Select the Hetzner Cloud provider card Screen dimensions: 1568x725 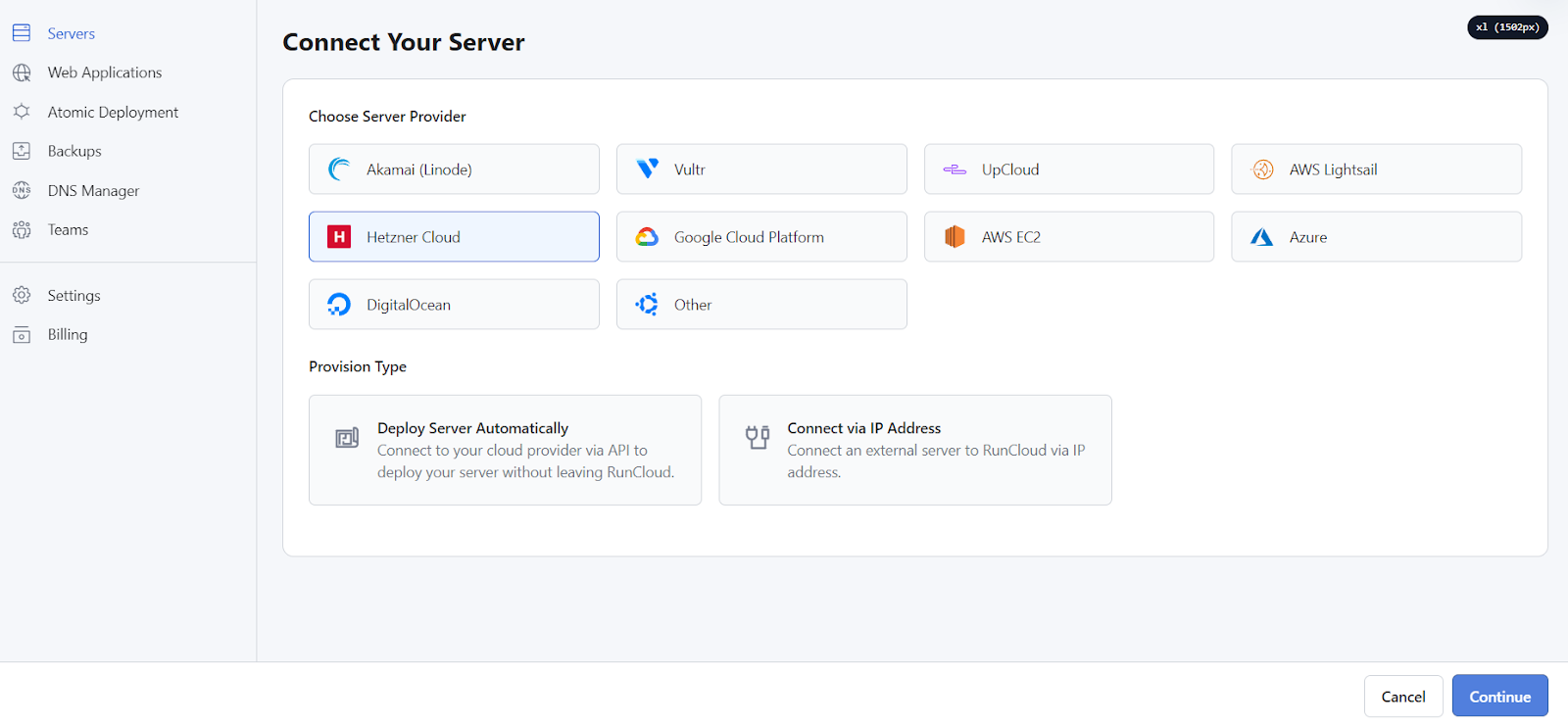[454, 237]
